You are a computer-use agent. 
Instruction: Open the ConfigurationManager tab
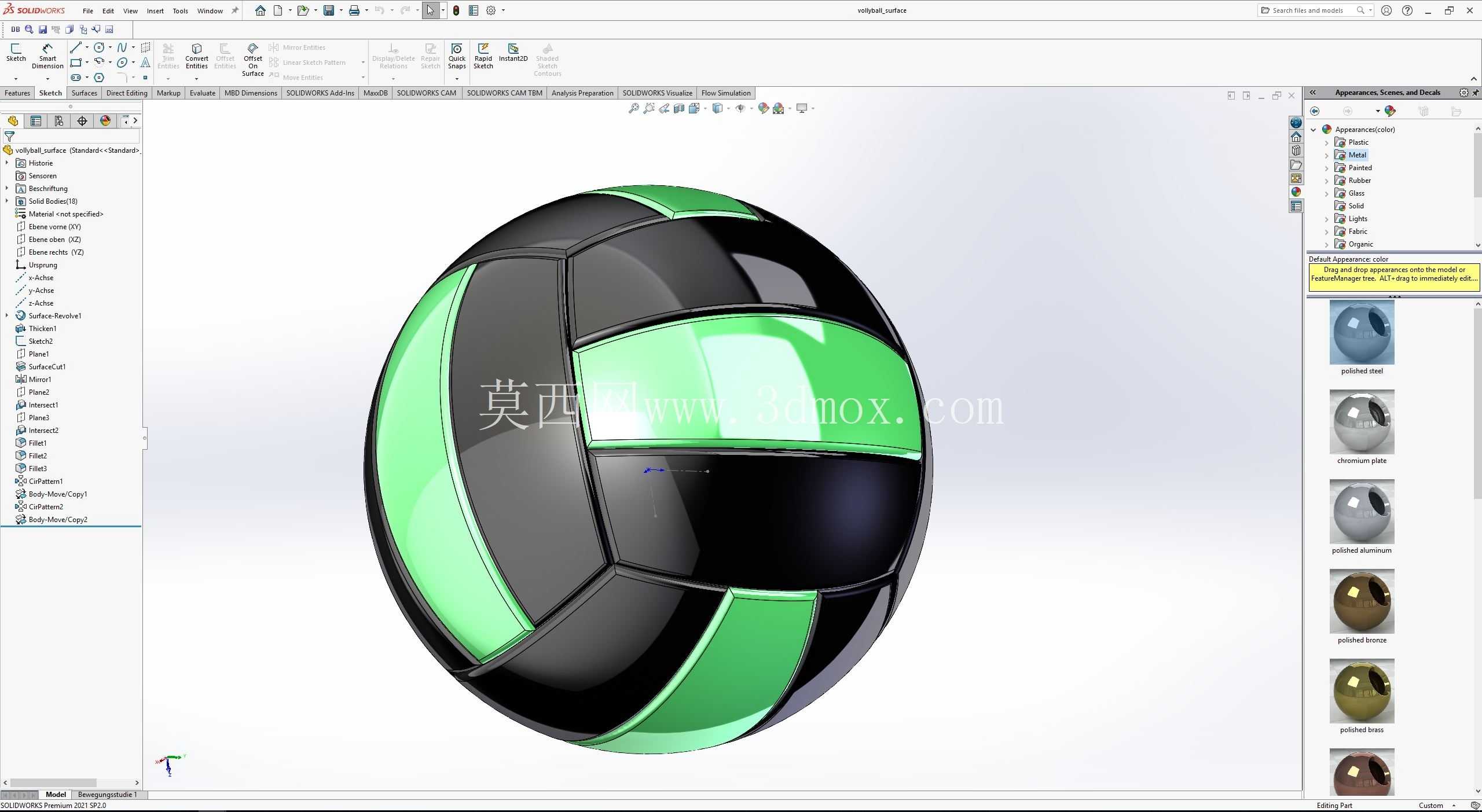pos(59,120)
